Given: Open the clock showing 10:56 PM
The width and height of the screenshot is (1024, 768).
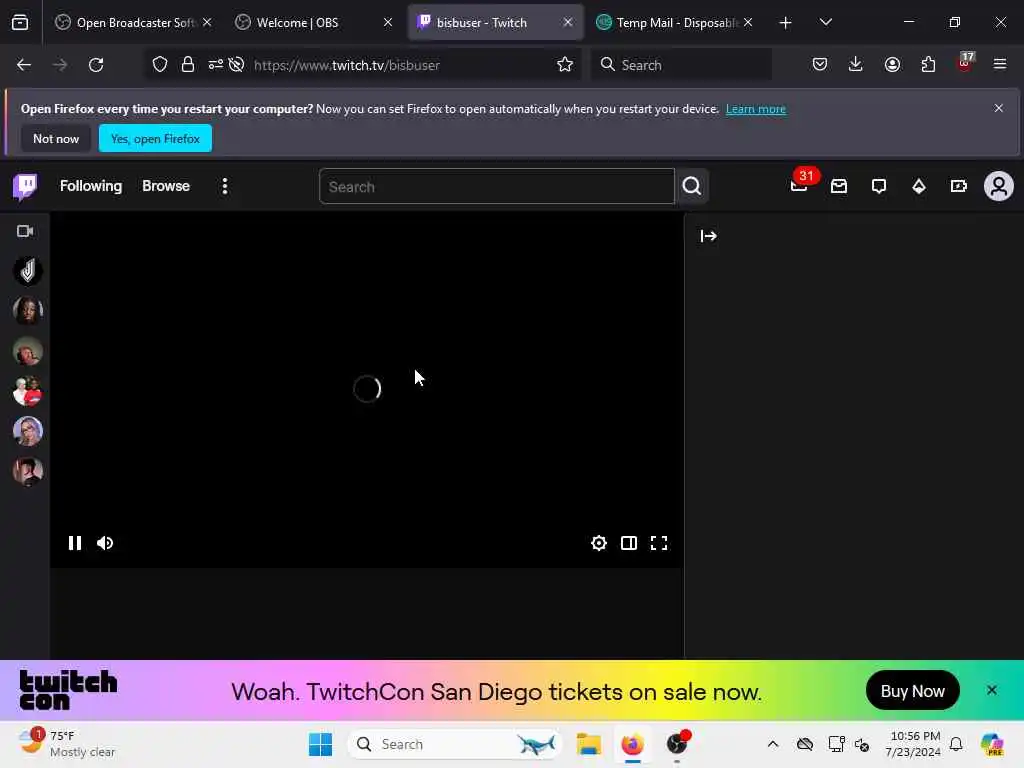Looking at the screenshot, I should pos(912,744).
